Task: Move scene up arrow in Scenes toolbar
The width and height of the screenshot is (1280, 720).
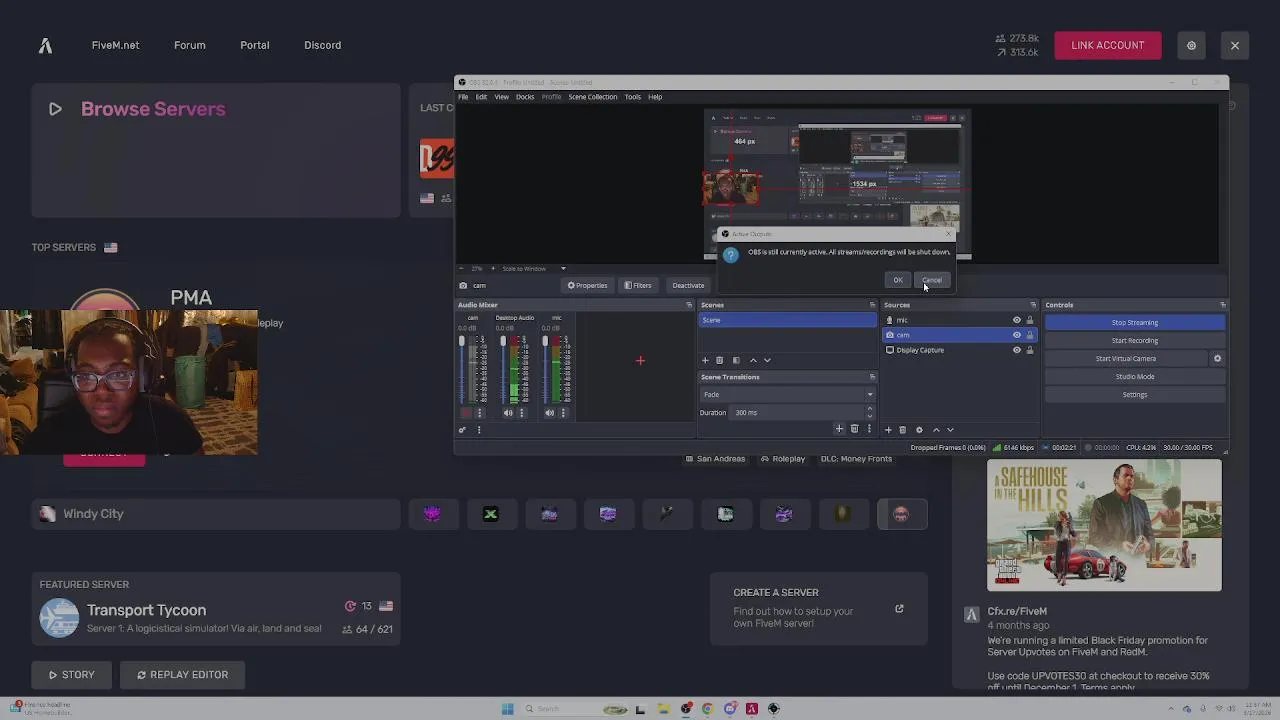Action: click(x=753, y=360)
